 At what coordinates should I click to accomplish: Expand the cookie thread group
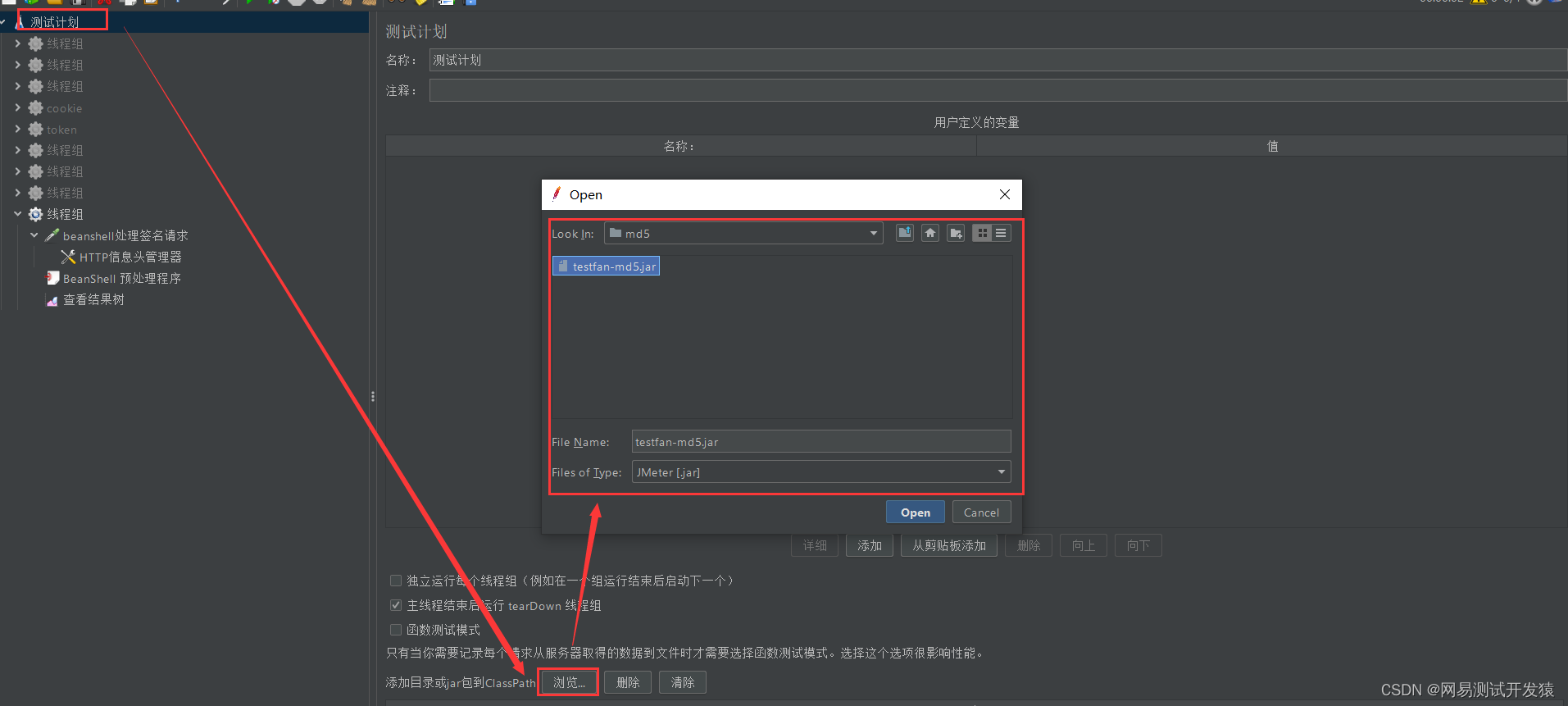click(18, 107)
